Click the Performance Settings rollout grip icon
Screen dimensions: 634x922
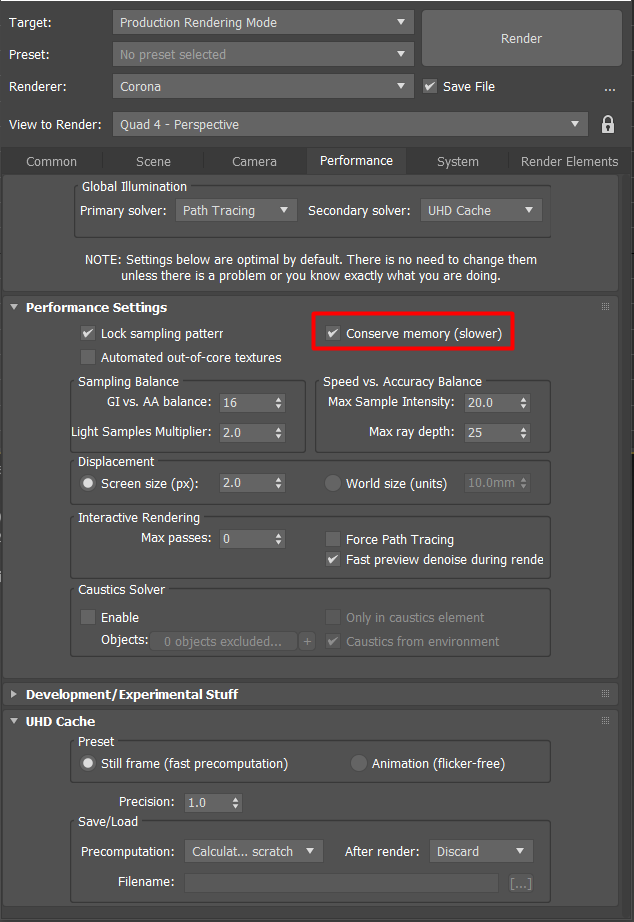(605, 307)
